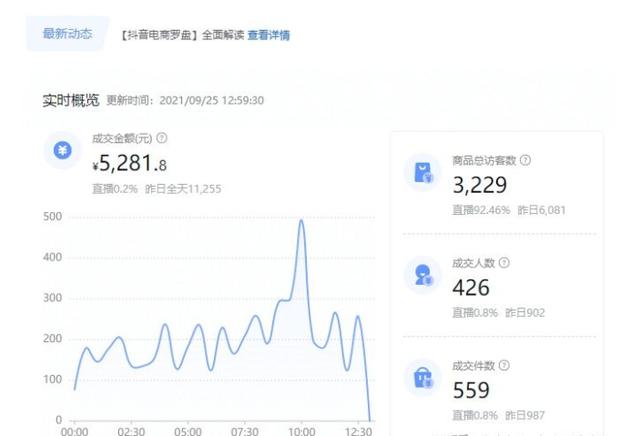Click the 实时概览 heading
The height and width of the screenshot is (436, 640).
point(71,100)
